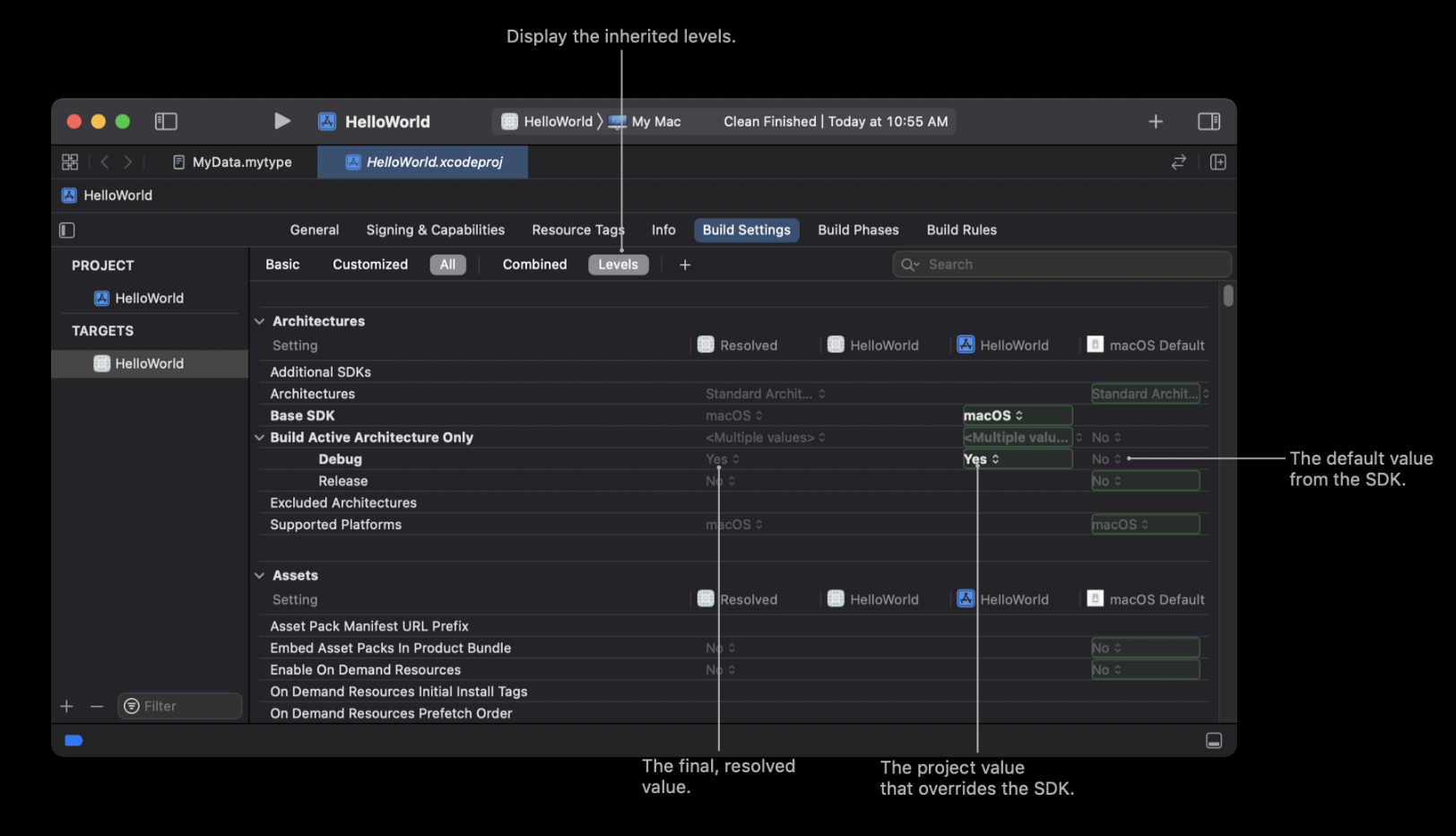Screen dimensions: 1456x836
Task: Show All build settings
Action: (x=447, y=265)
